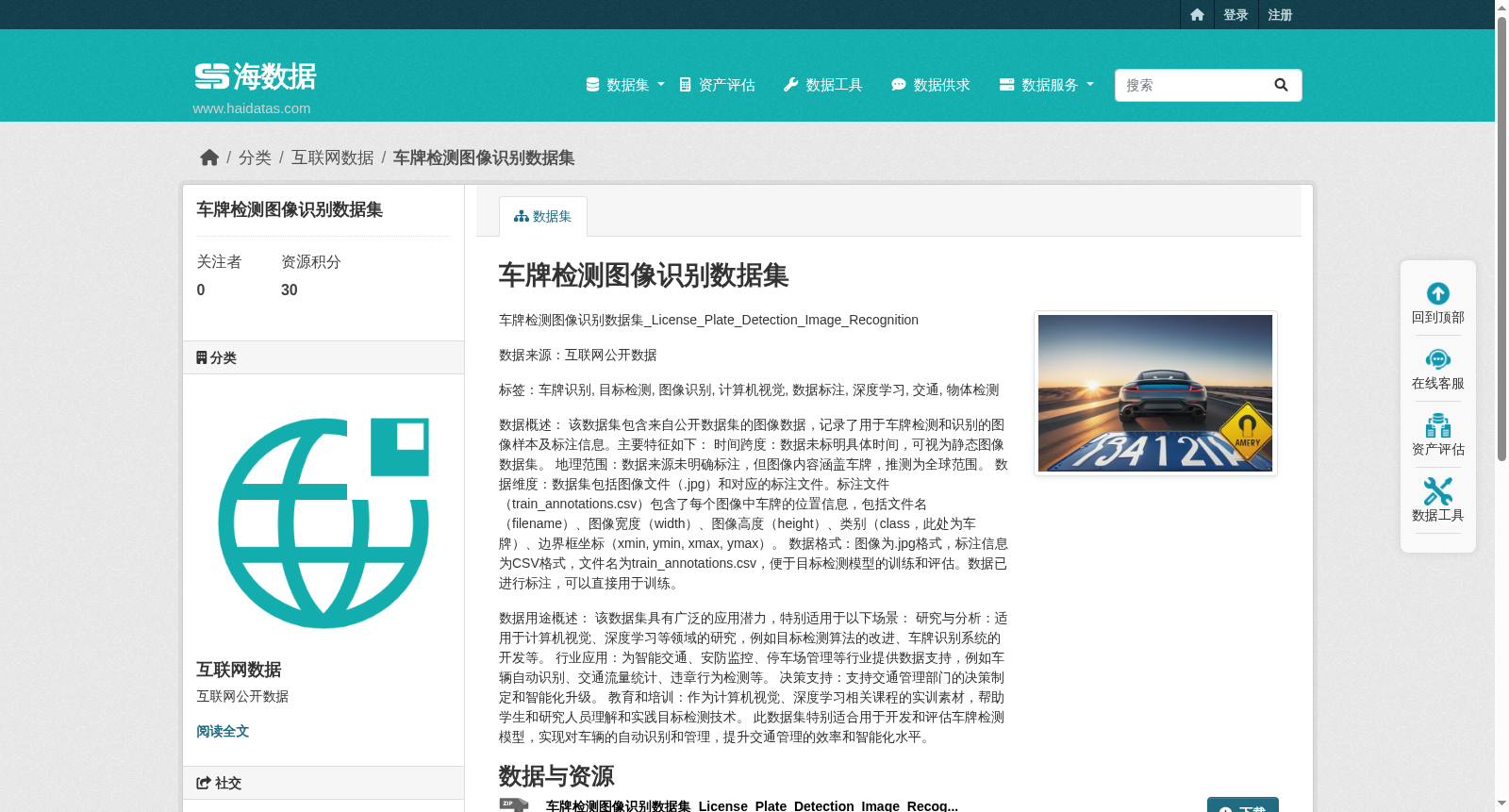Click the 海数据 site logo
The height and width of the screenshot is (812, 1509).
point(256,76)
